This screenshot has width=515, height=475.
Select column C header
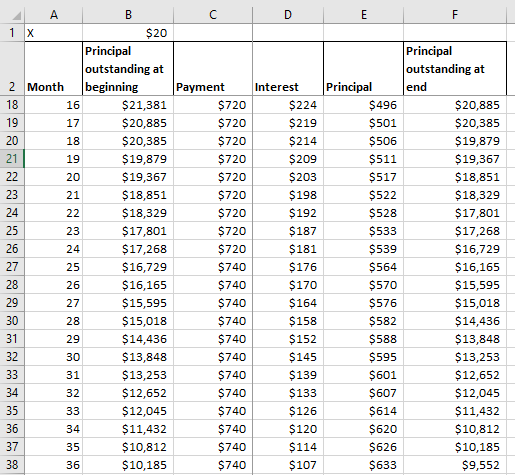[x=213, y=15]
